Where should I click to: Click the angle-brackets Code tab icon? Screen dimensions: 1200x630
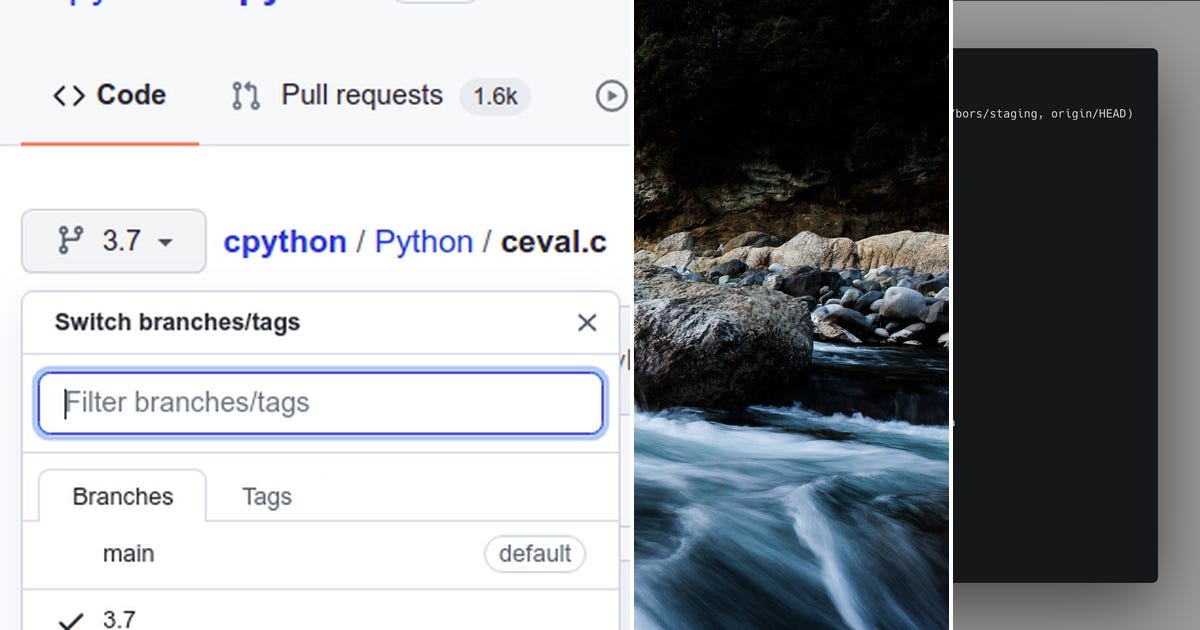click(x=67, y=95)
